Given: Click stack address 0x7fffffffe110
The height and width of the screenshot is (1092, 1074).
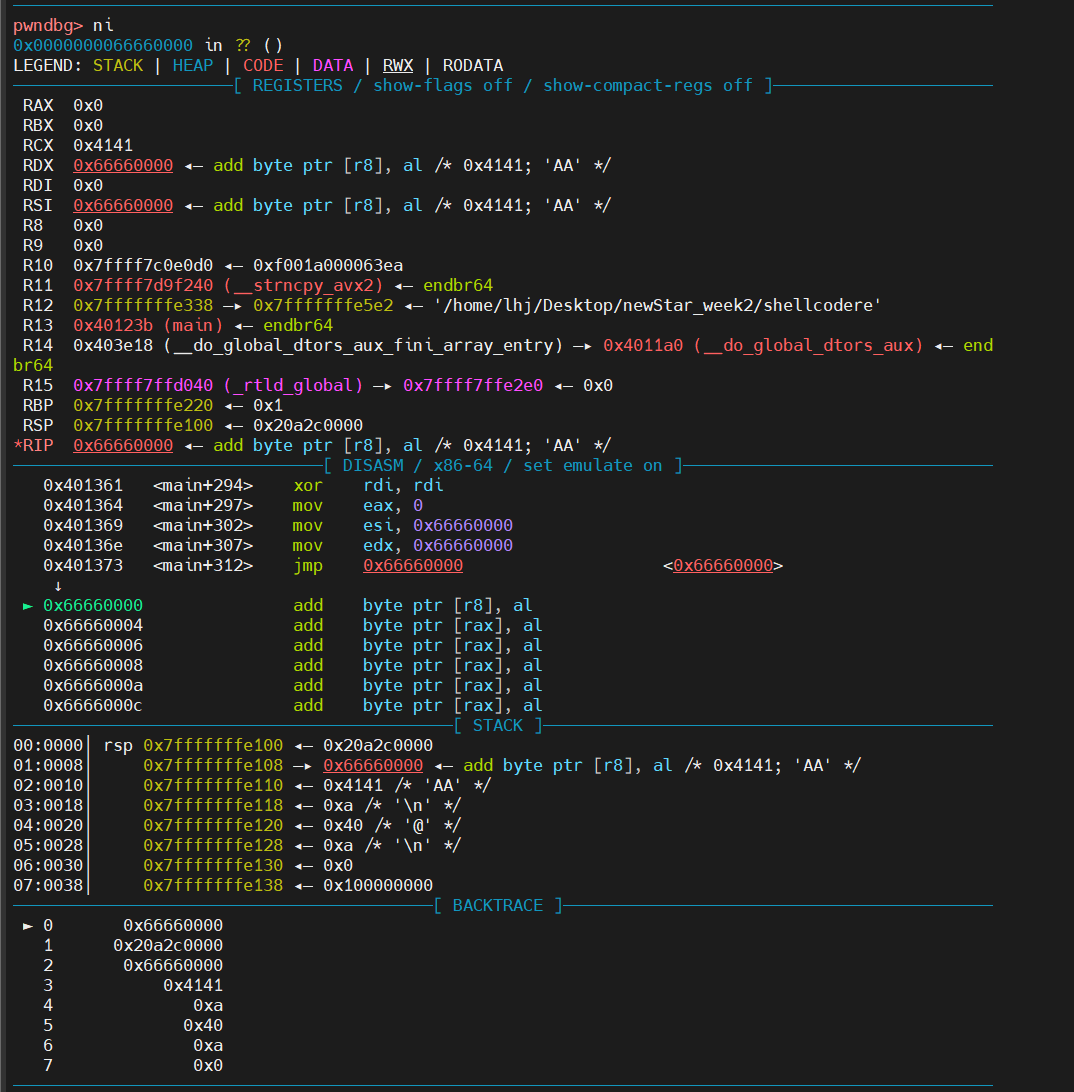Looking at the screenshot, I should click(213, 786).
